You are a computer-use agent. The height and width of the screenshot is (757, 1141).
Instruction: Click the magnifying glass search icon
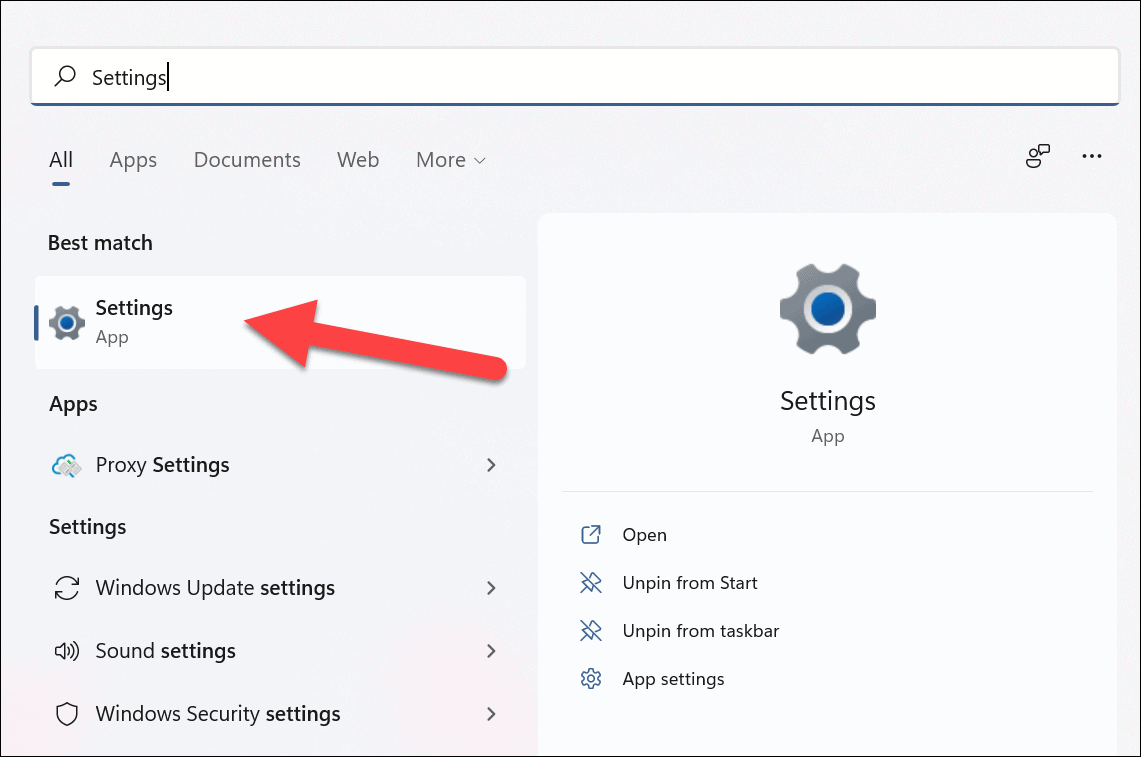pos(64,75)
